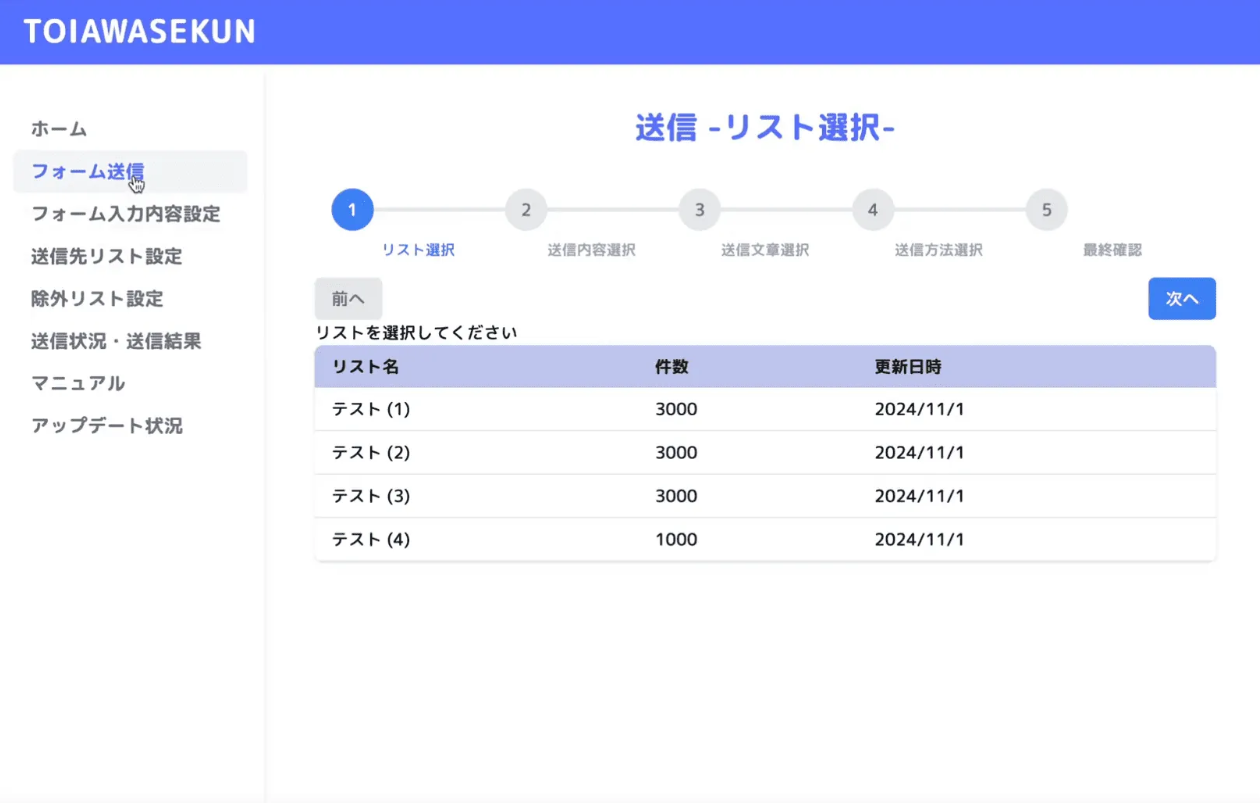Click the 前へ button
The height and width of the screenshot is (803, 1260).
[x=348, y=299]
